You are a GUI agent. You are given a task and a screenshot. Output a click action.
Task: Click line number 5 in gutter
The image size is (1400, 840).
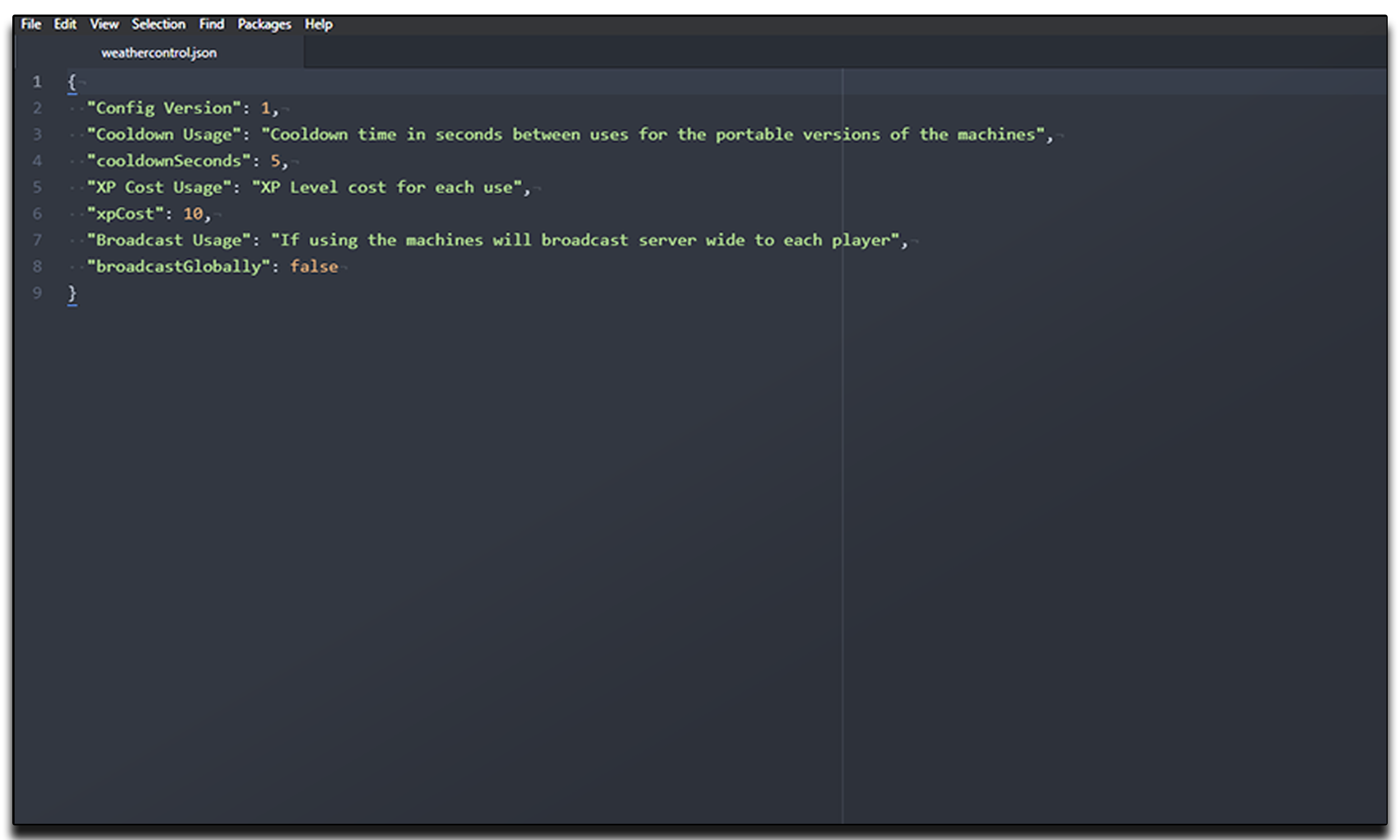click(38, 188)
